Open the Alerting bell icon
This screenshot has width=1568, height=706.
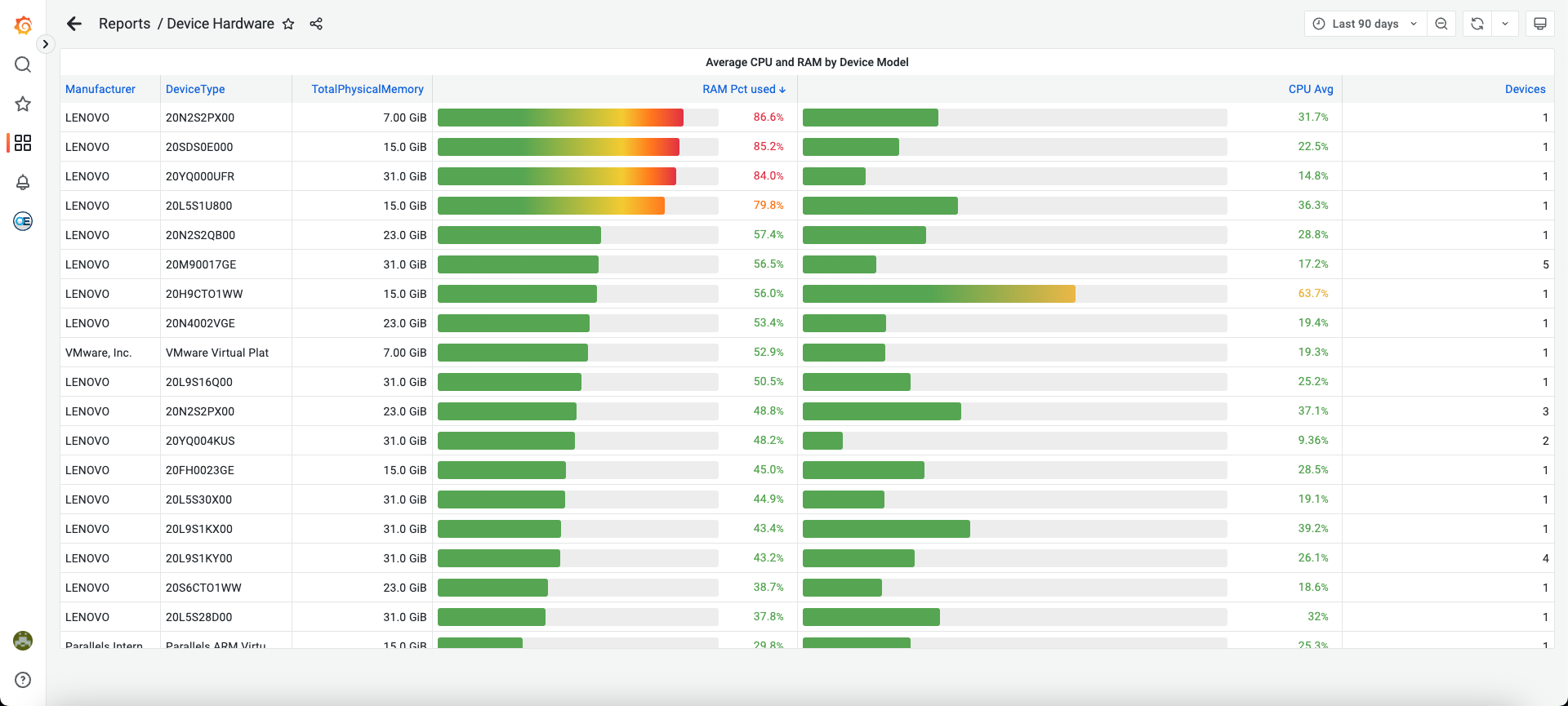point(23,182)
